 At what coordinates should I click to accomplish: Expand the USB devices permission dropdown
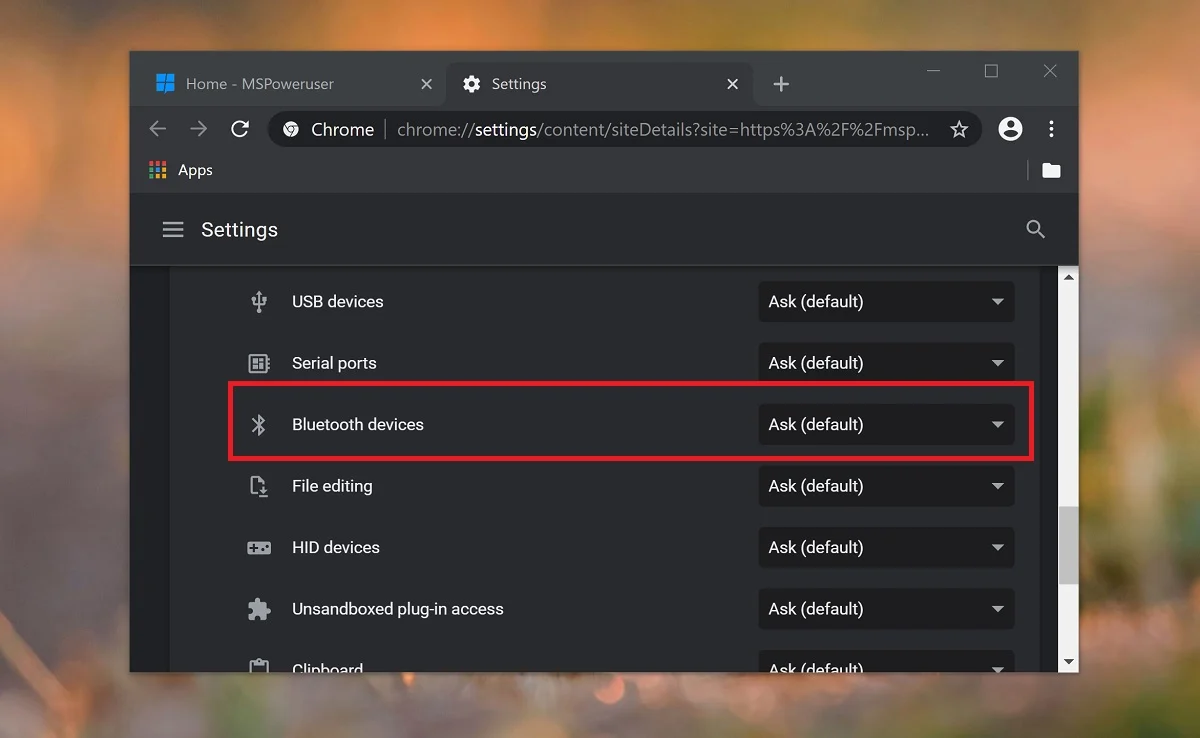coord(886,302)
